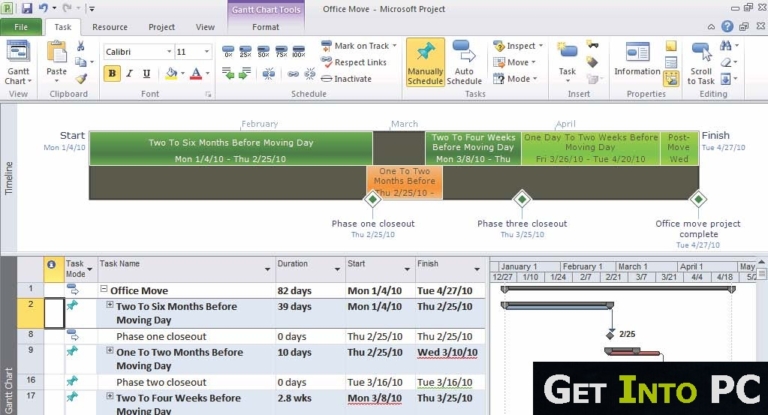Switch to the Resource tab
This screenshot has height=415, width=768.
tap(110, 27)
